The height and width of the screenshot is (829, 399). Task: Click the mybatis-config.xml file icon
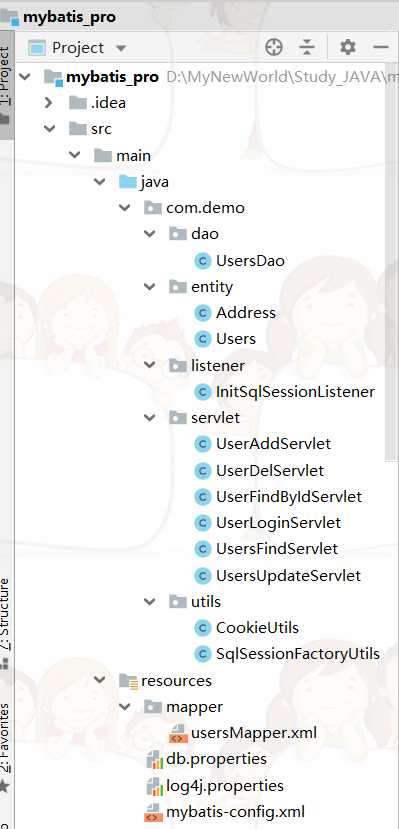pos(154,812)
